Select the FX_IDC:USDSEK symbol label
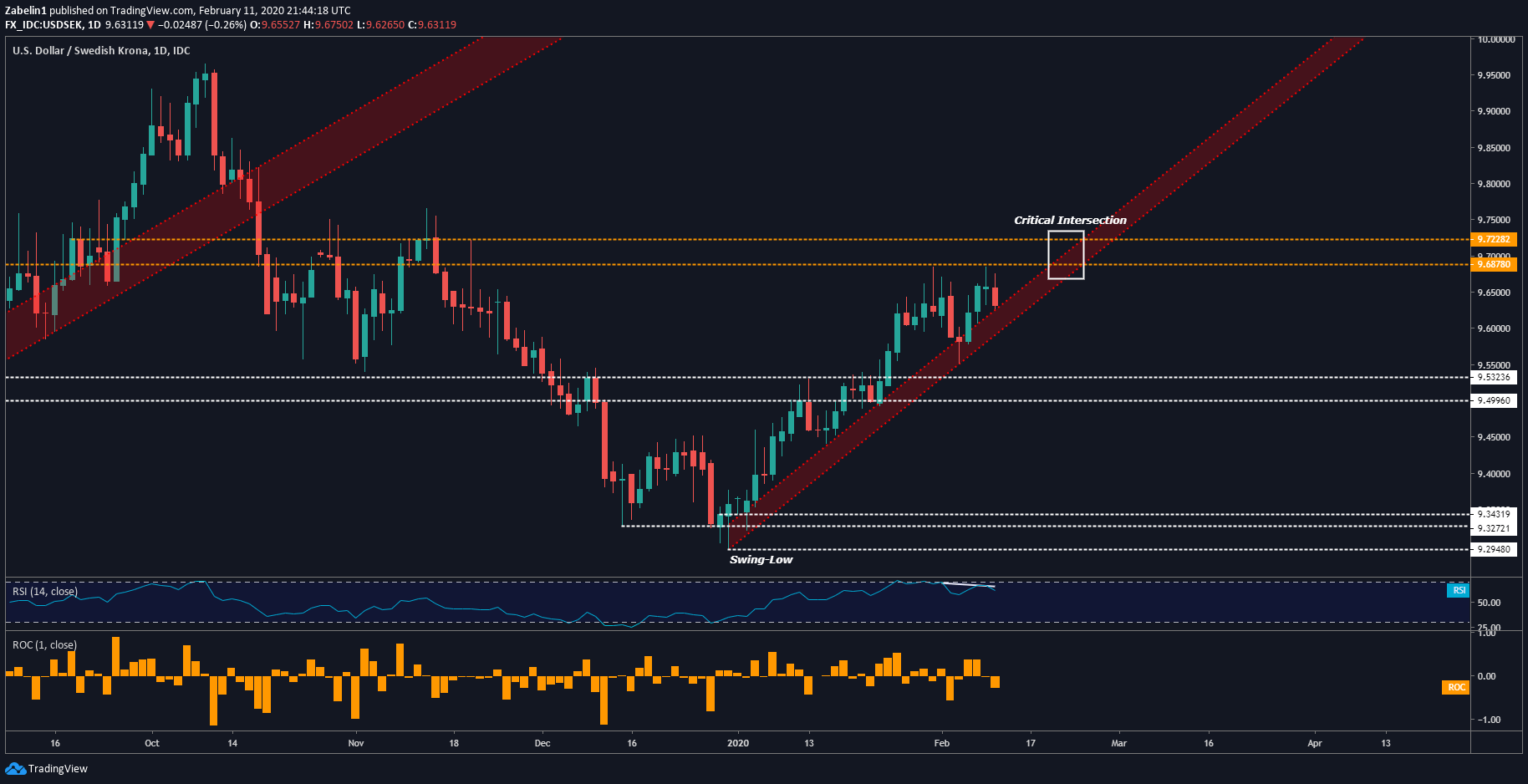 coord(43,25)
